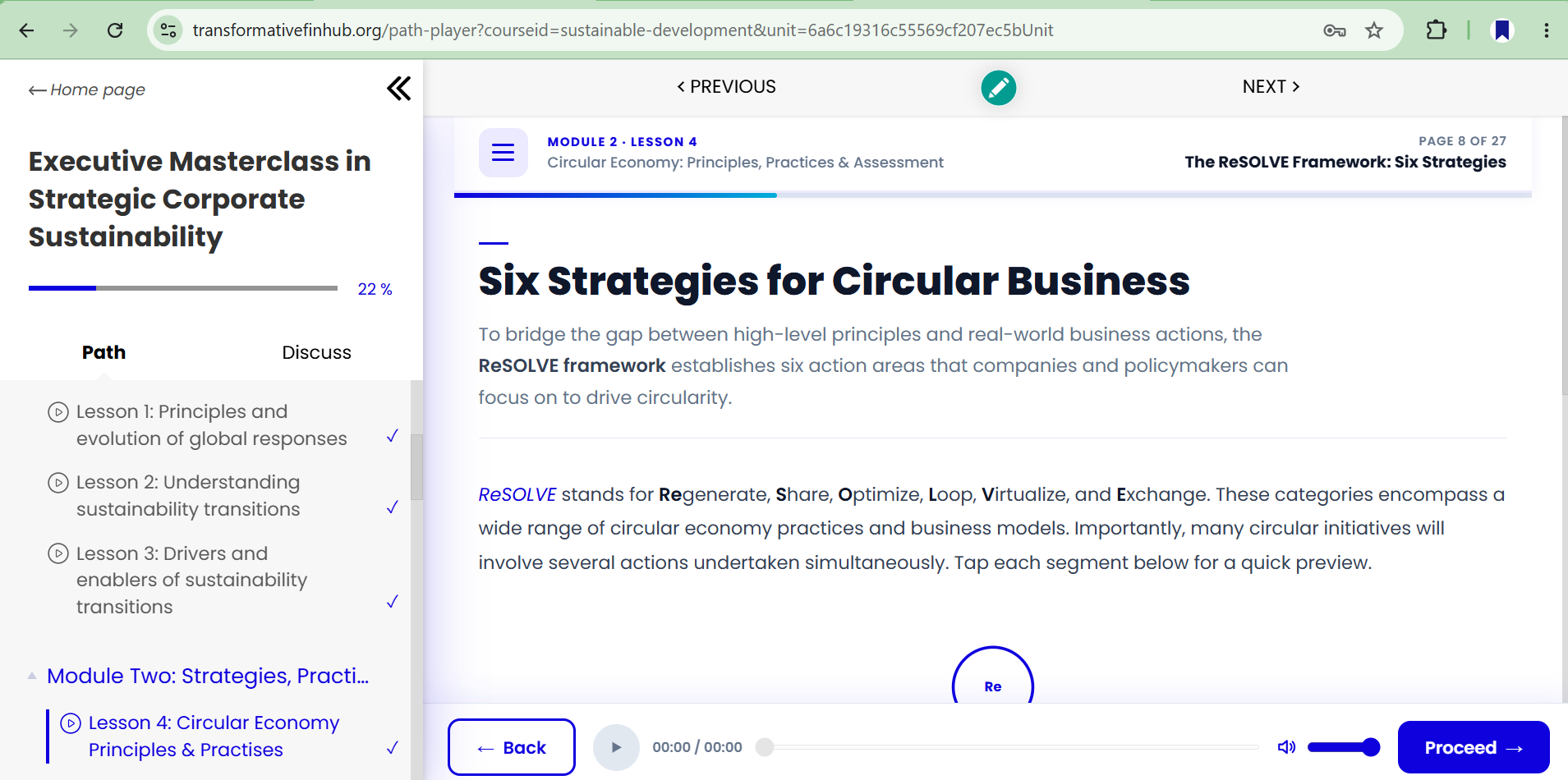Click the green pencil edit icon
This screenshot has height=780, width=1568.
998,88
